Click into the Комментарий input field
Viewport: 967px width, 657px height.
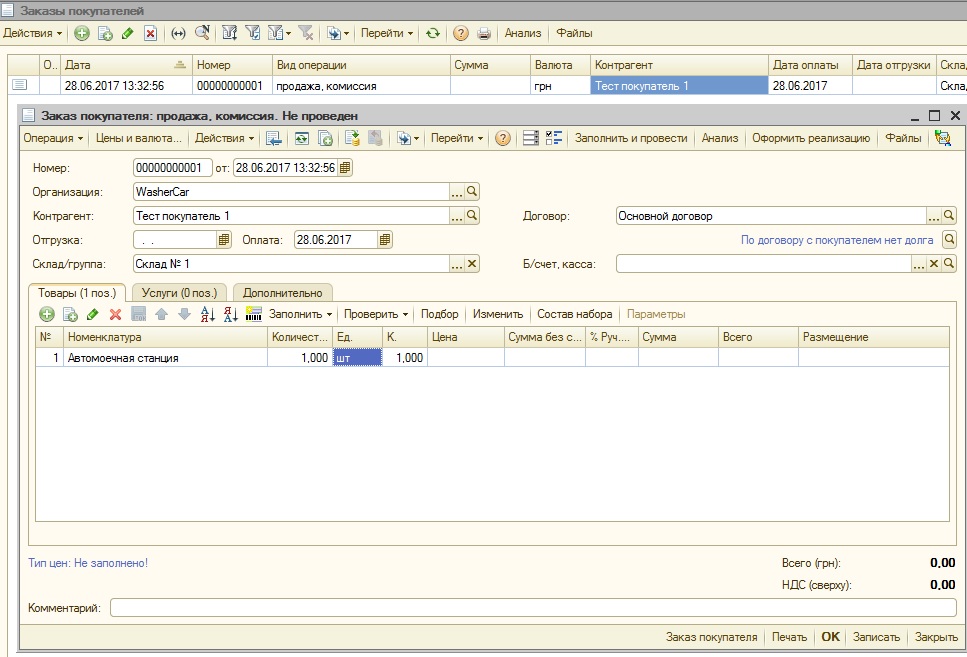tap(532, 608)
